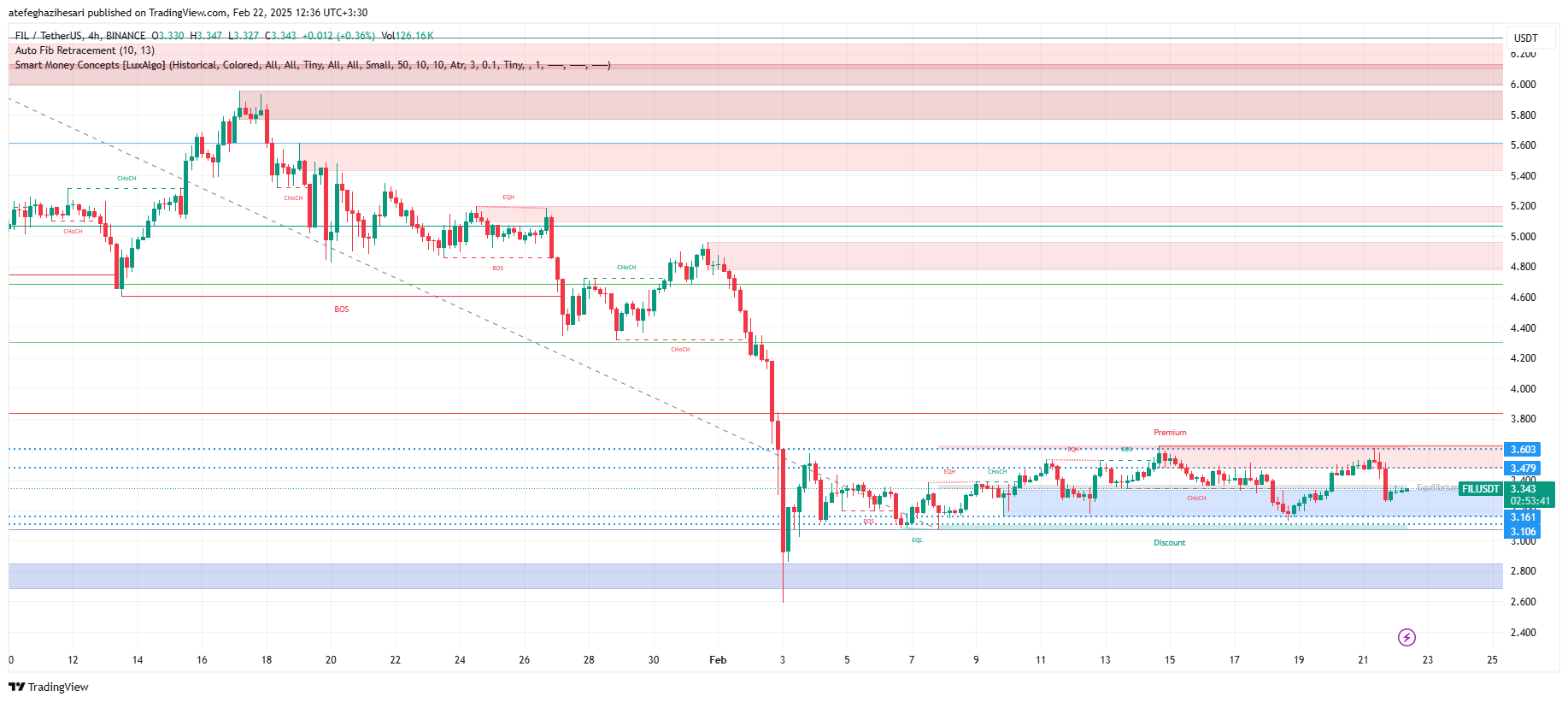
Task: Click the date 11 on the time axis
Action: point(1041,660)
